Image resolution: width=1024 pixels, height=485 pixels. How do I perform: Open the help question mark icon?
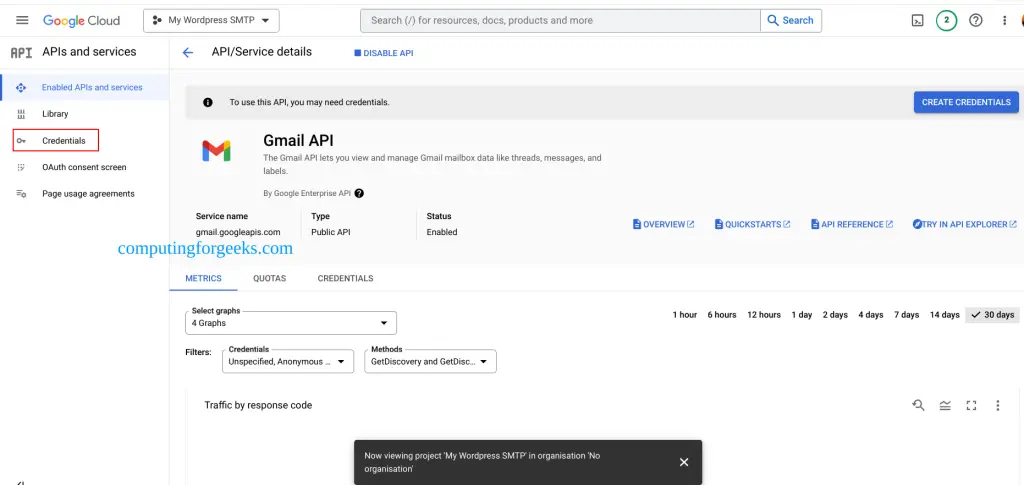tap(976, 20)
